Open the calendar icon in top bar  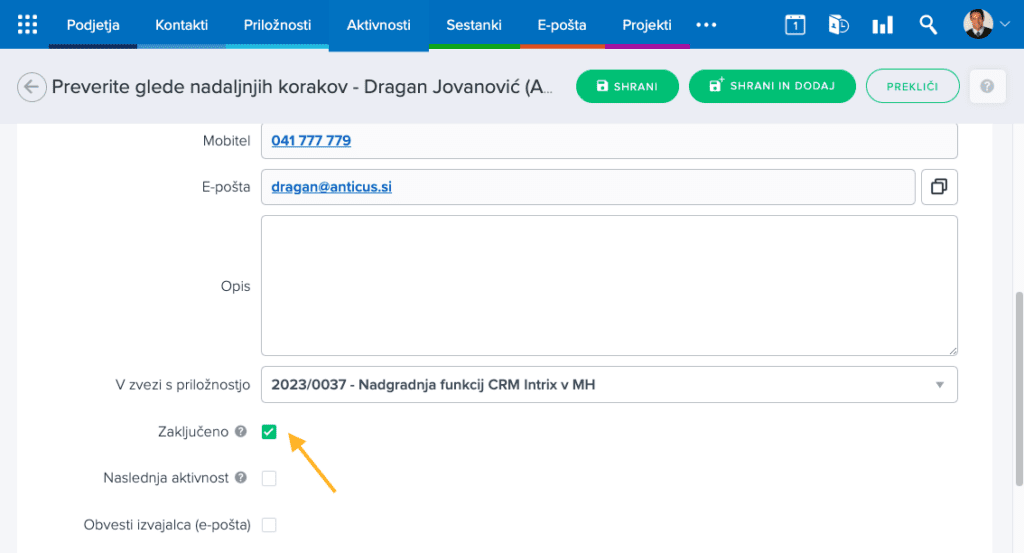tap(795, 25)
